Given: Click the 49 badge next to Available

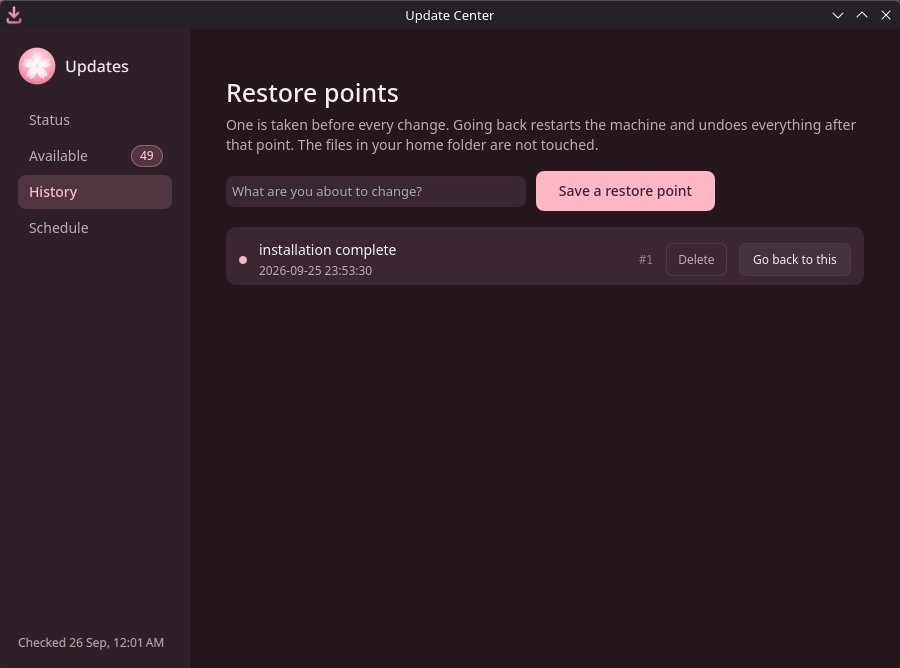Looking at the screenshot, I should [146, 156].
